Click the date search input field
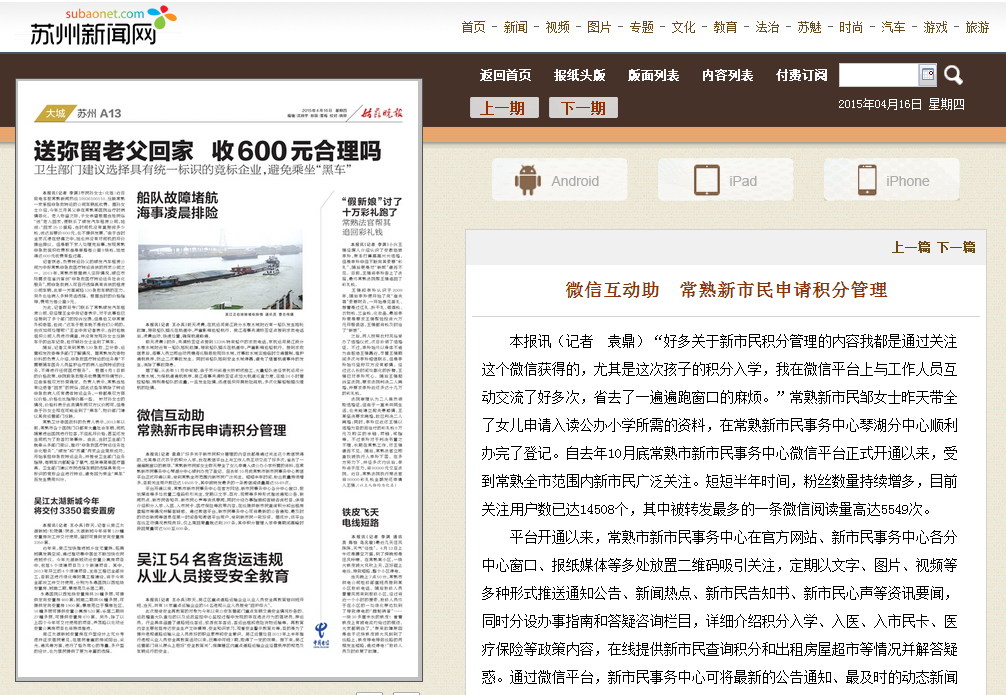Viewport: 1006px width, 695px height. tap(878, 75)
